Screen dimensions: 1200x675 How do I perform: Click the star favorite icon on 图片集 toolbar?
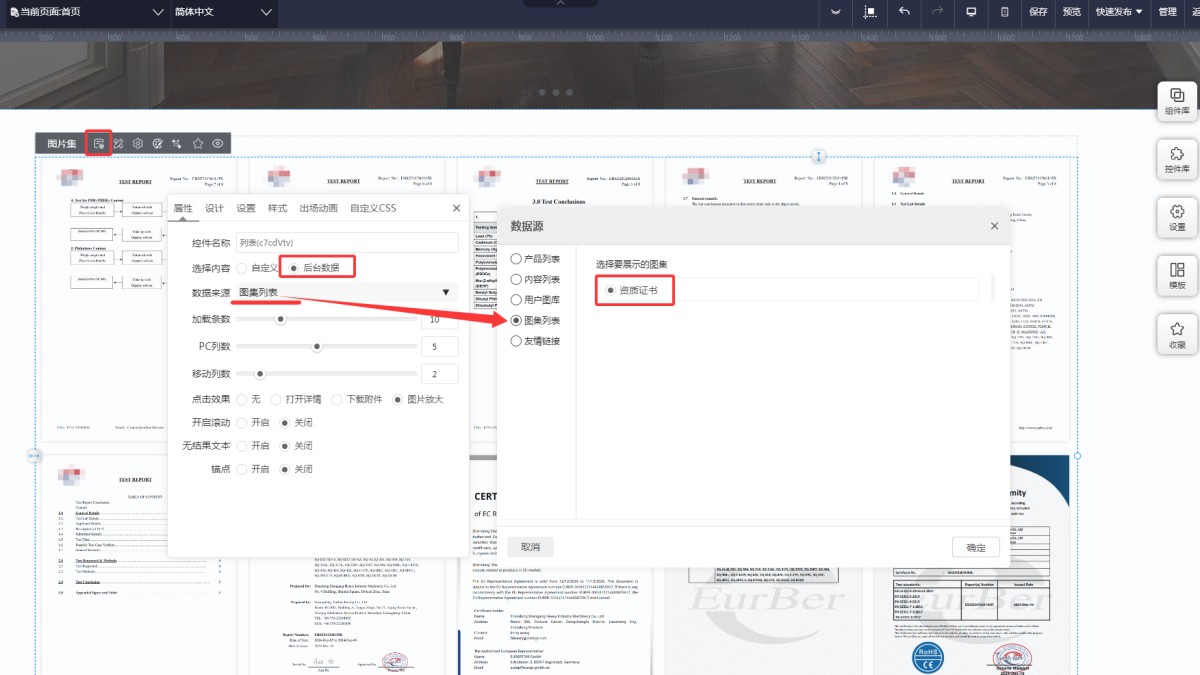pos(198,144)
